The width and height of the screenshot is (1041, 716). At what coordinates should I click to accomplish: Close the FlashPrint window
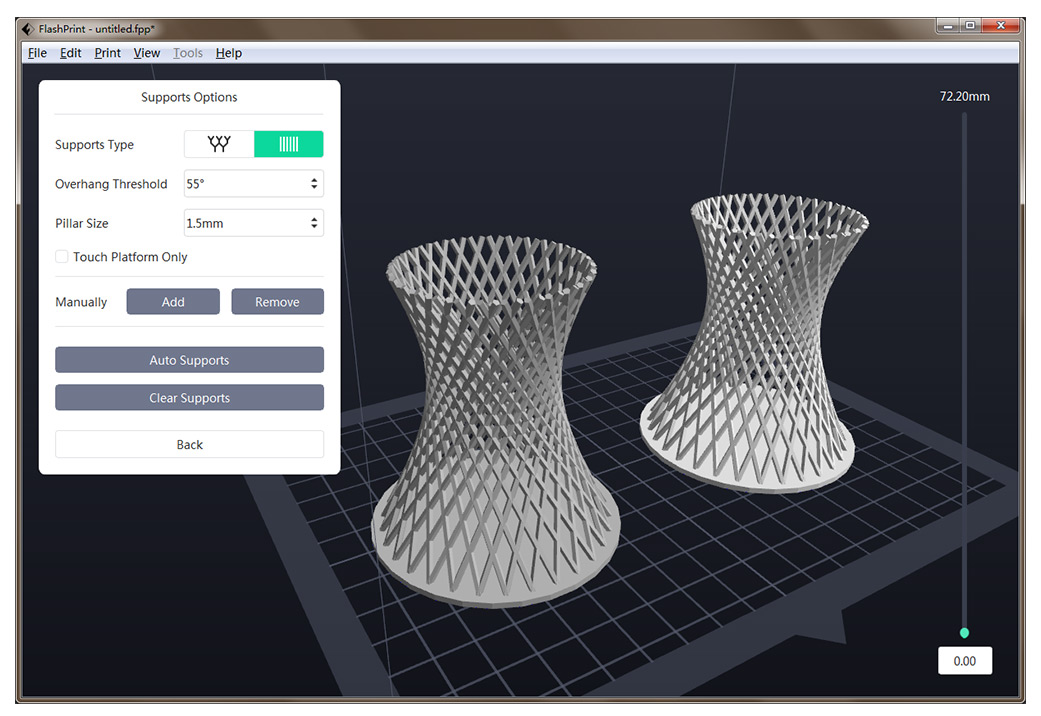[x=1001, y=26]
